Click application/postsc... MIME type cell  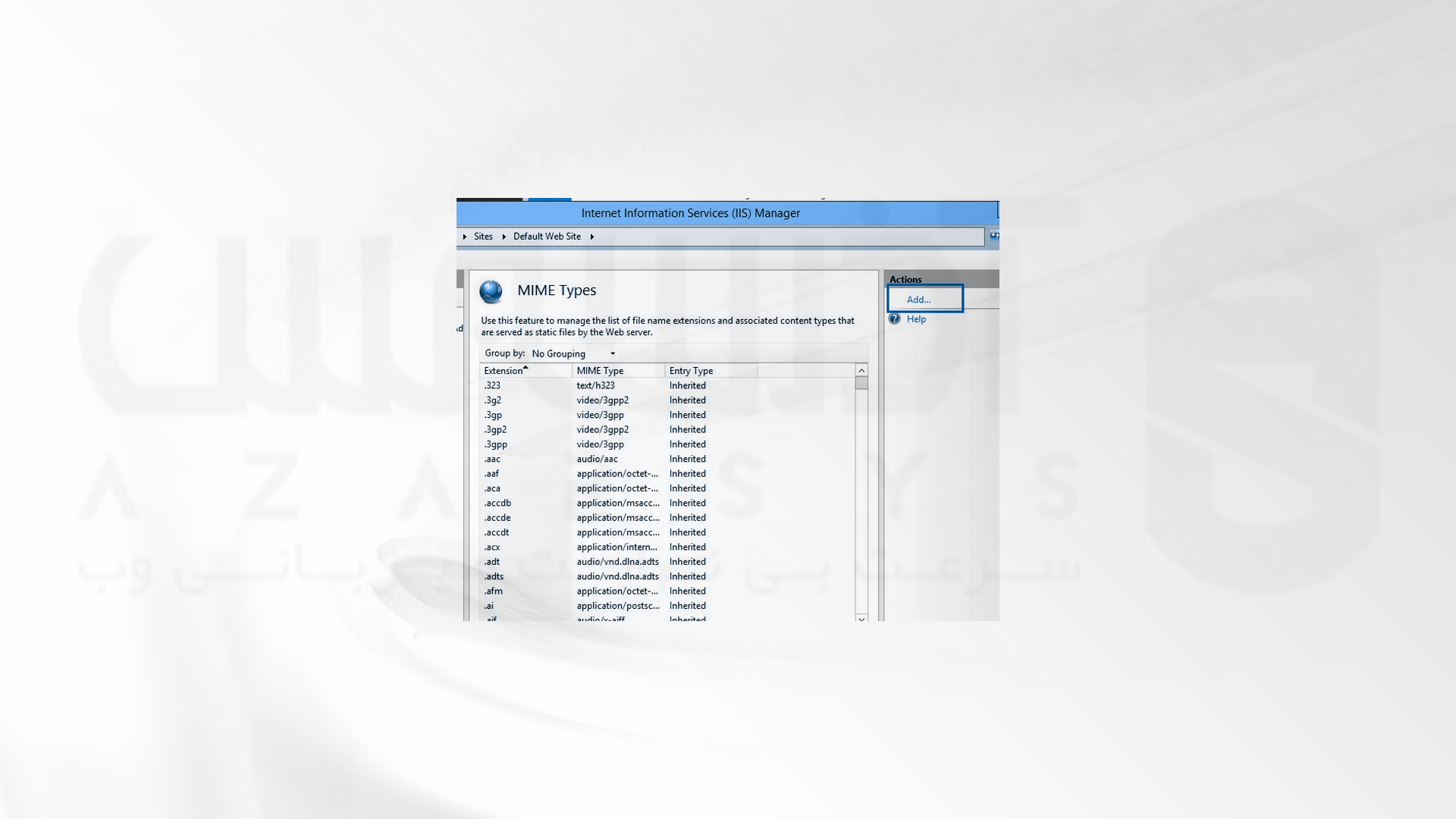(618, 606)
